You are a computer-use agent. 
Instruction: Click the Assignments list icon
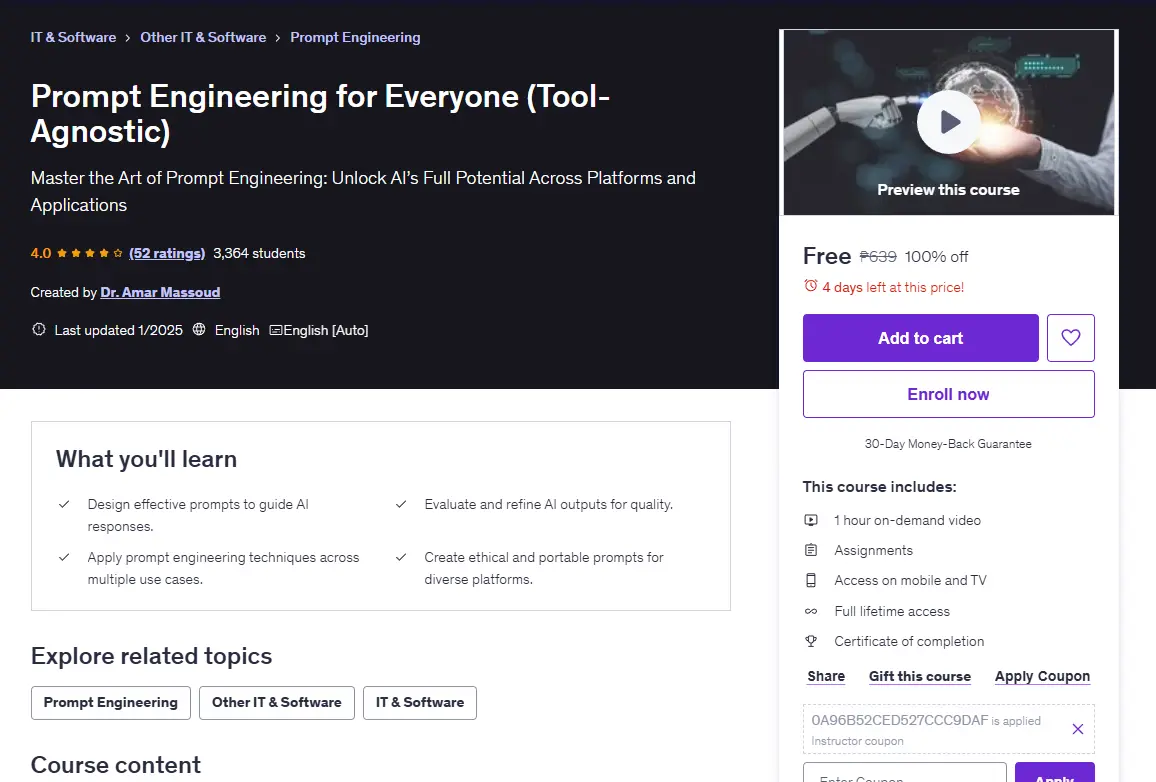click(811, 550)
